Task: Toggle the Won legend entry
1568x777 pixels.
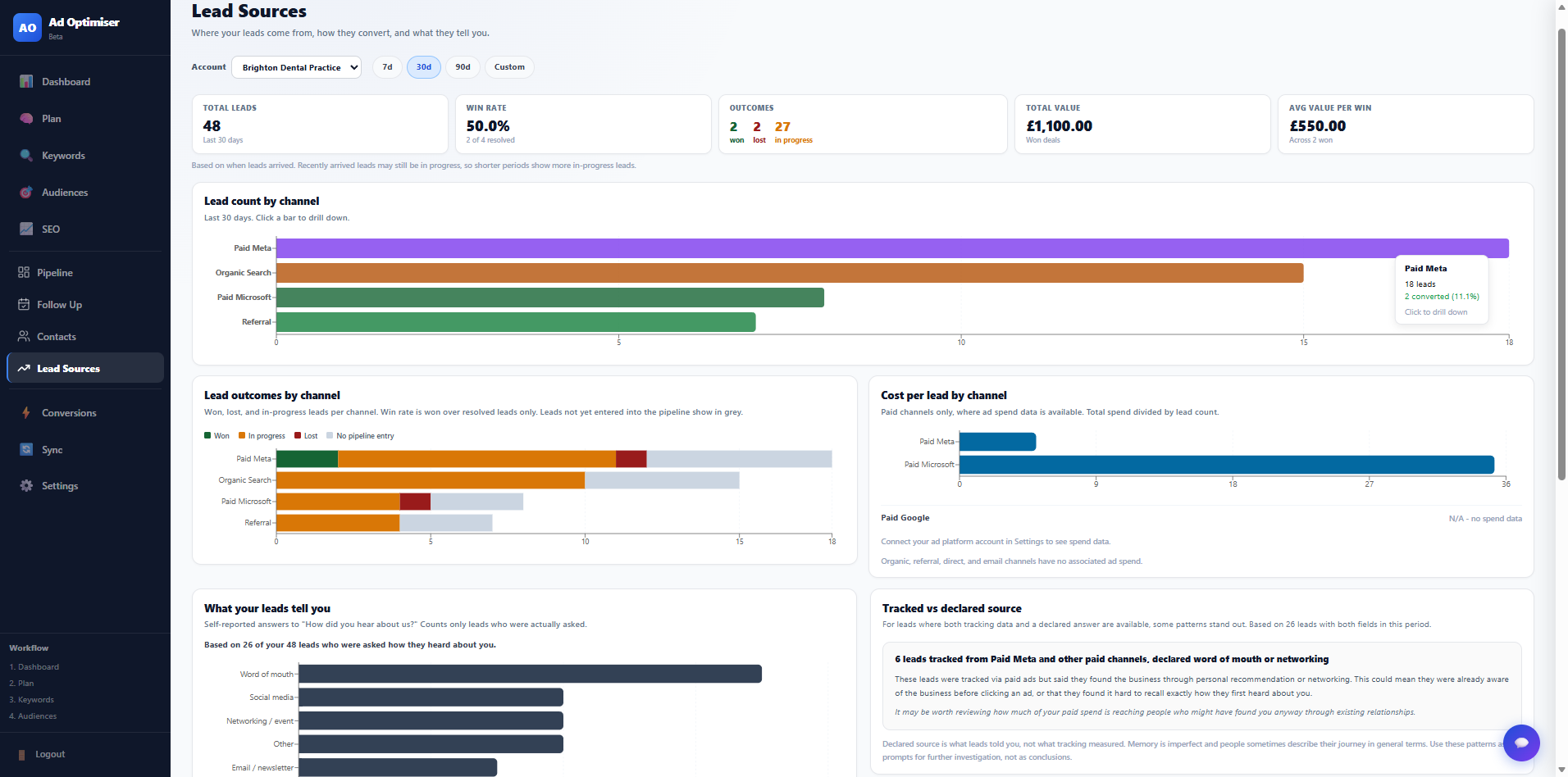Action: point(217,436)
